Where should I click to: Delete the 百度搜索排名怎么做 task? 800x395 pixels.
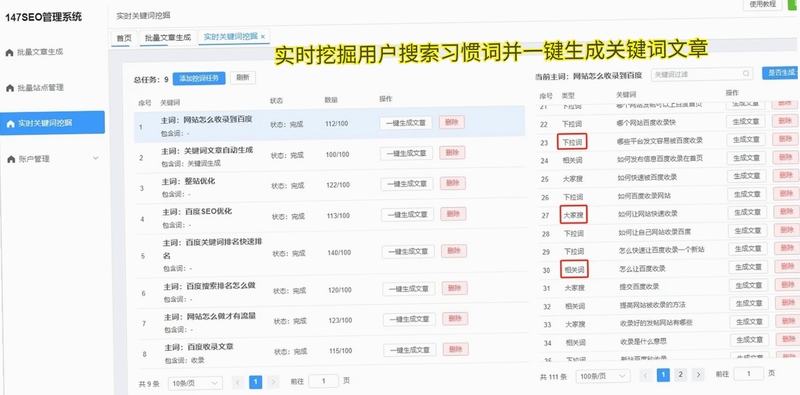[x=454, y=288]
